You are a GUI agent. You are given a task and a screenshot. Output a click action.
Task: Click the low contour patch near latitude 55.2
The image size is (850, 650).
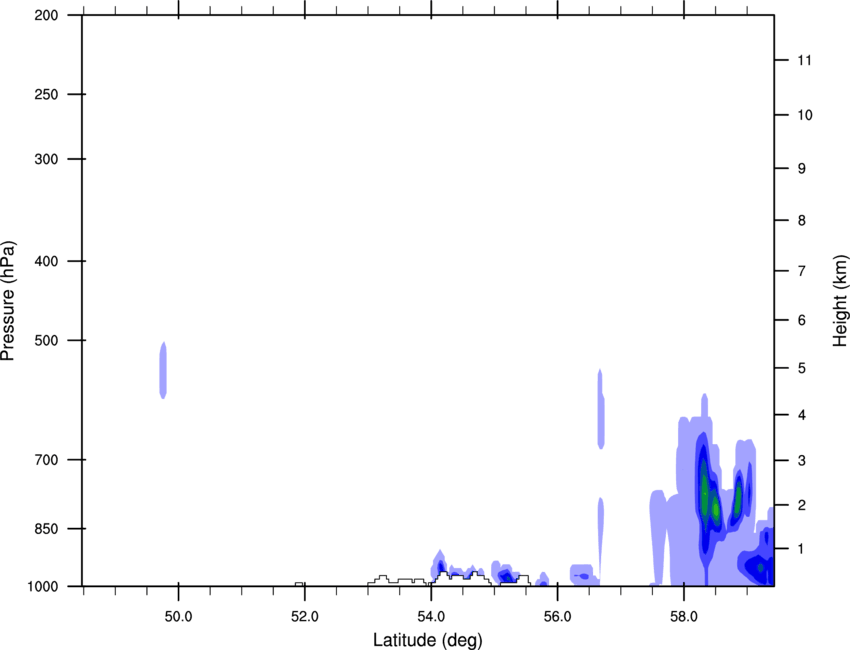[505, 574]
